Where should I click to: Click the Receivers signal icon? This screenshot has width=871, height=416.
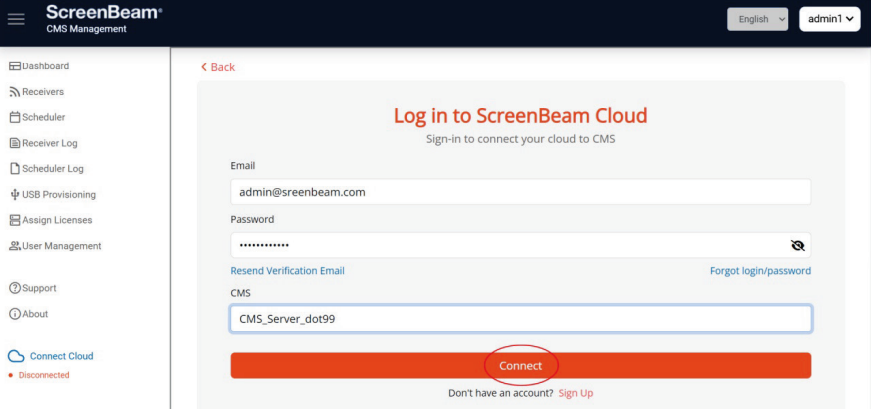tap(15, 92)
